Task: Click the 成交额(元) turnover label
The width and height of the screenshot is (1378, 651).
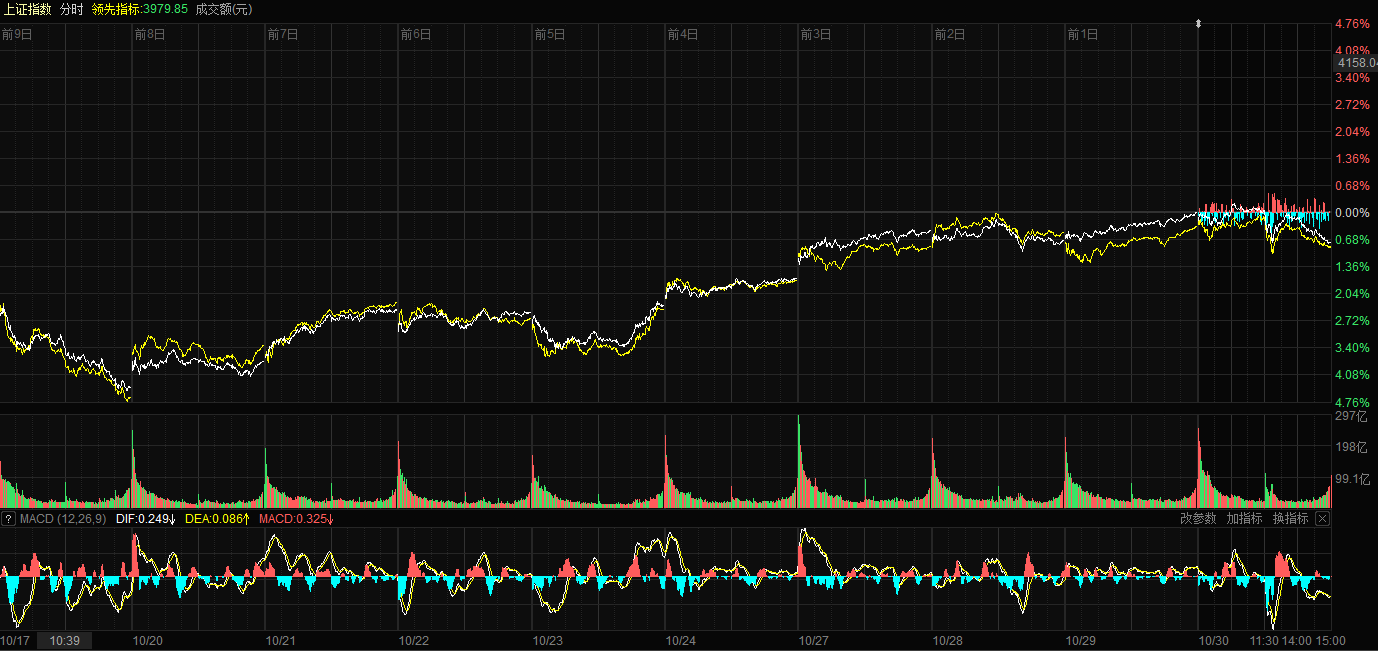Action: coord(224,9)
